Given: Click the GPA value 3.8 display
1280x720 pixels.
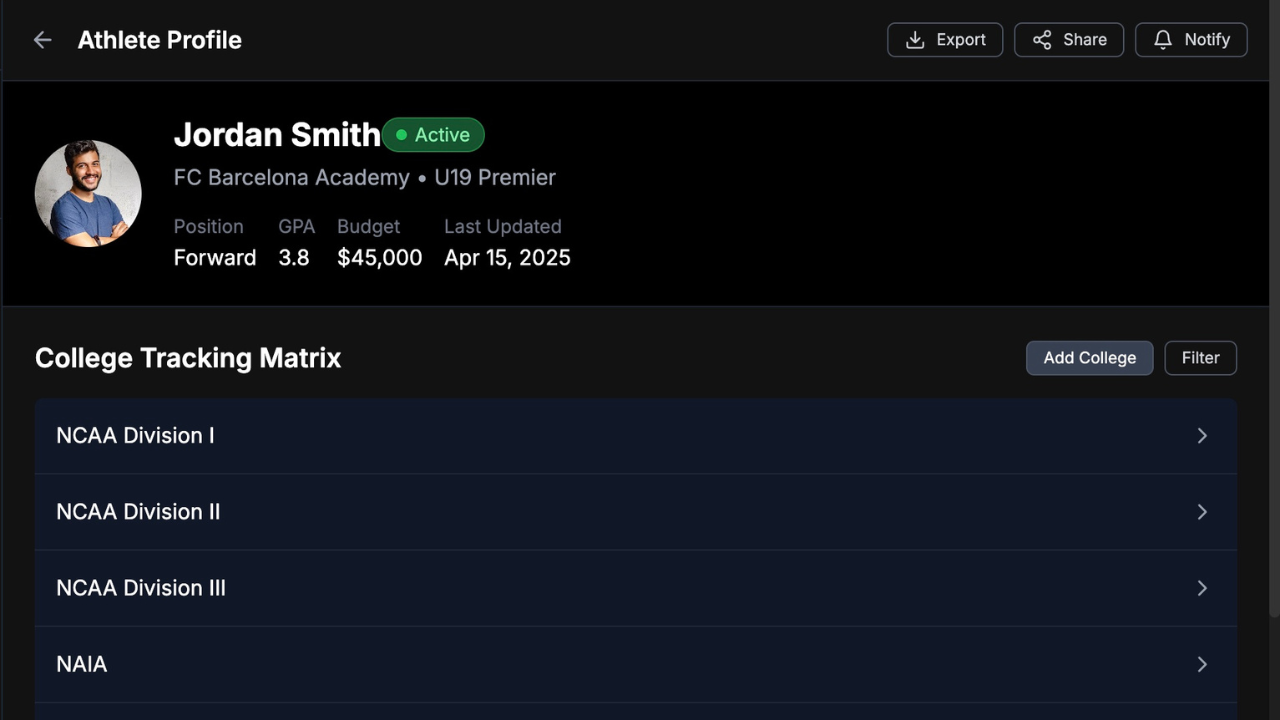Looking at the screenshot, I should [294, 257].
